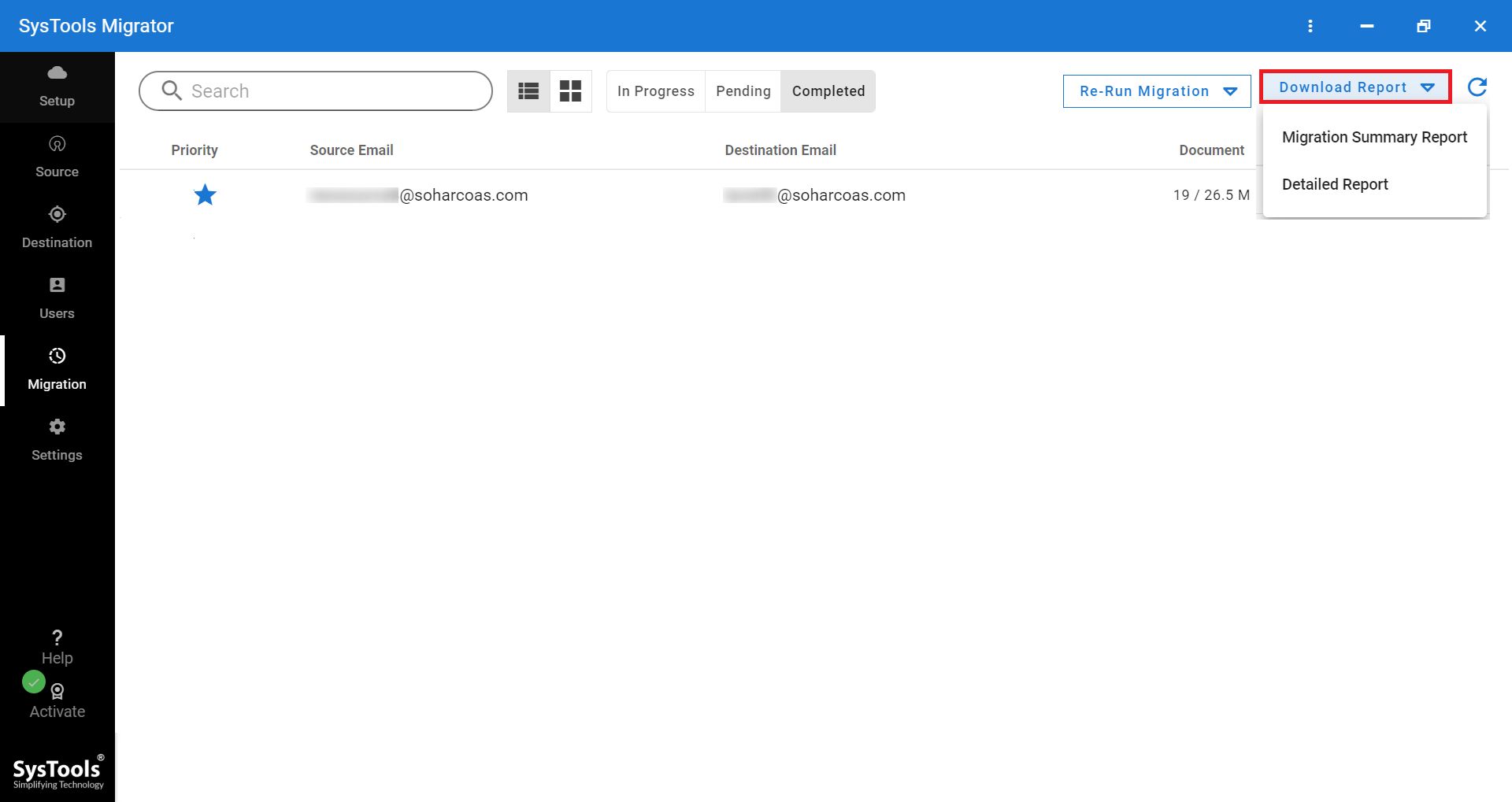Choose Migration Summary Report option

pyautogui.click(x=1374, y=137)
